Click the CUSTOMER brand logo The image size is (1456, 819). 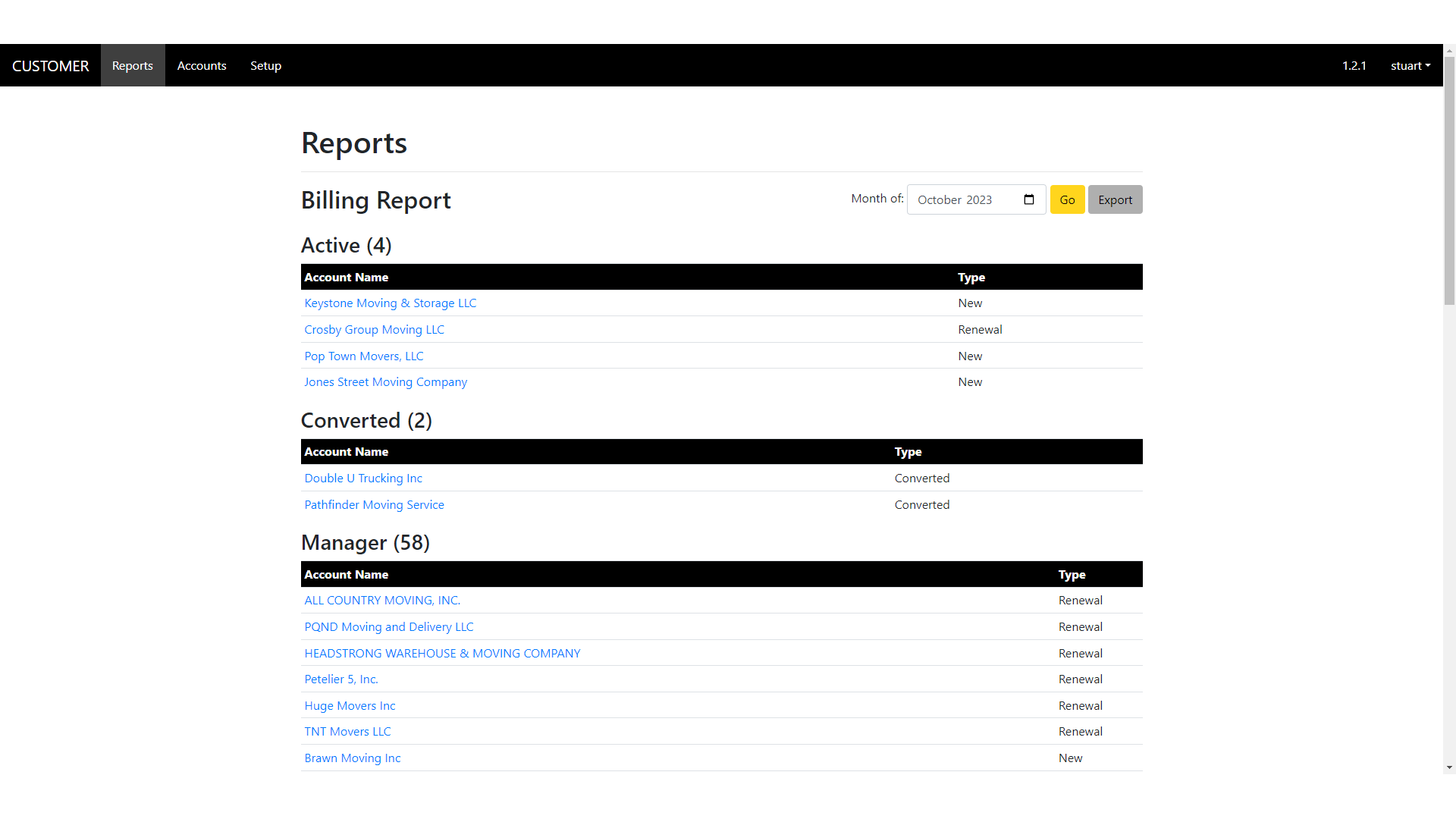(50, 66)
